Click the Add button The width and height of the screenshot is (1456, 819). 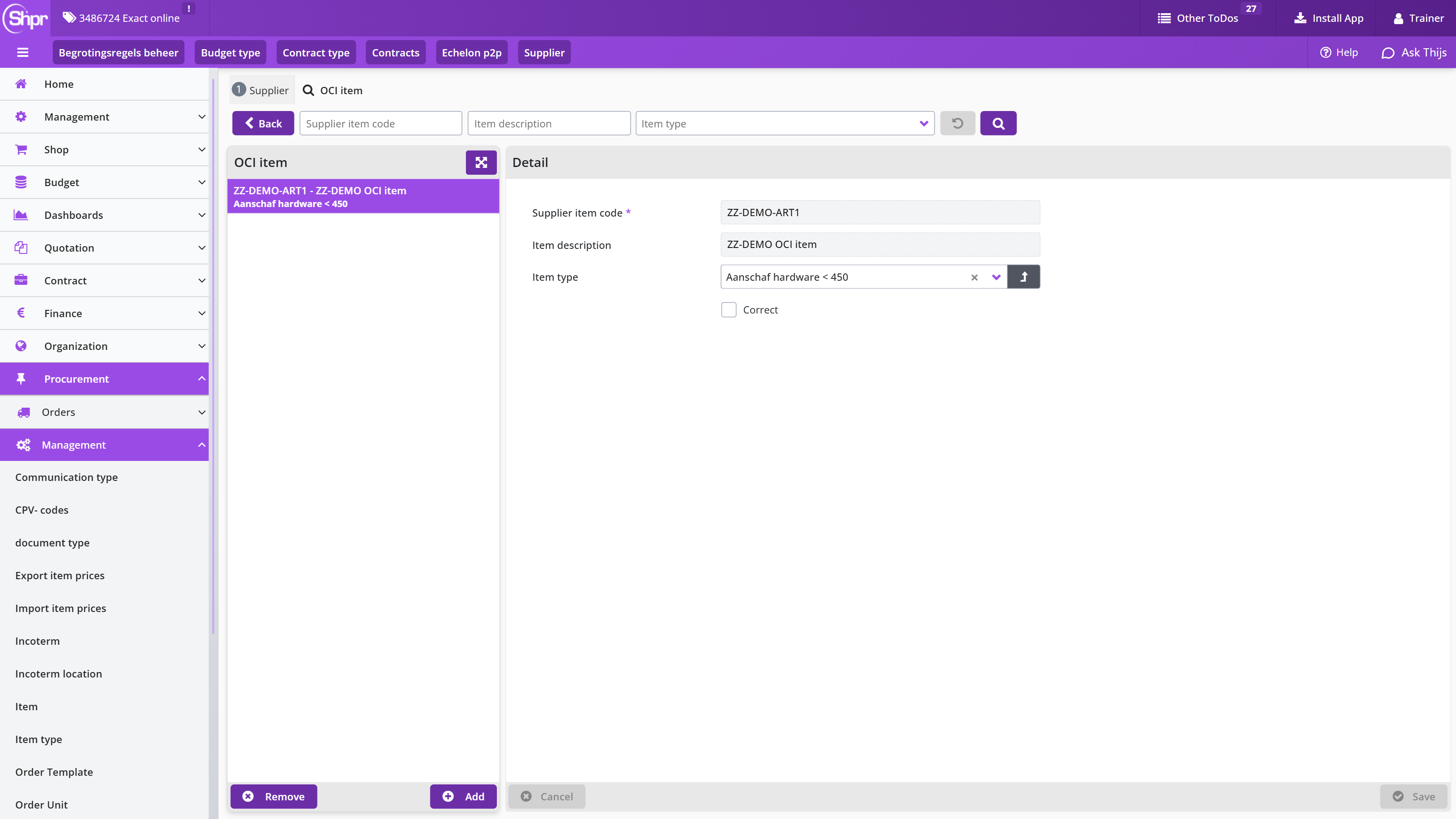click(x=463, y=796)
